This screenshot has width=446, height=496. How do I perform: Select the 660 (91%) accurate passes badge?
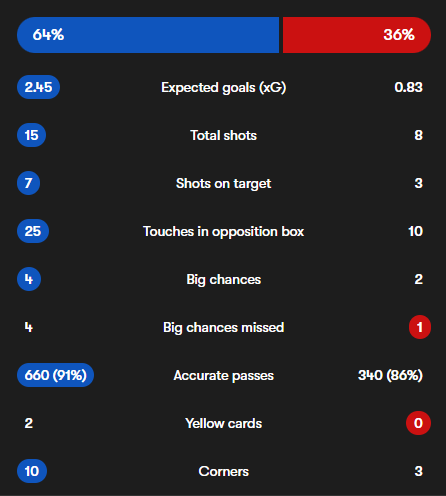click(x=55, y=375)
